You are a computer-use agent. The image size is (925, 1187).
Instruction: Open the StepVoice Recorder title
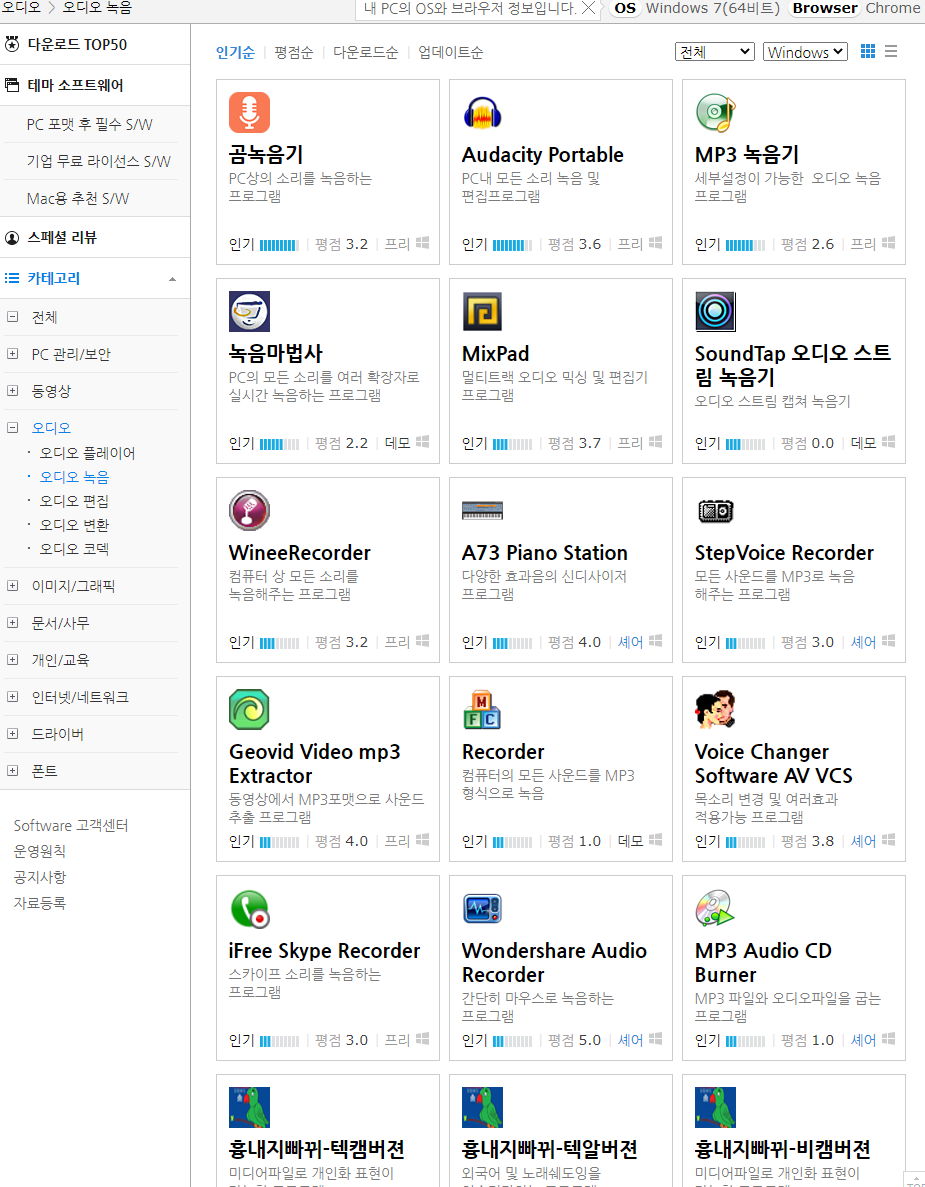coord(784,553)
